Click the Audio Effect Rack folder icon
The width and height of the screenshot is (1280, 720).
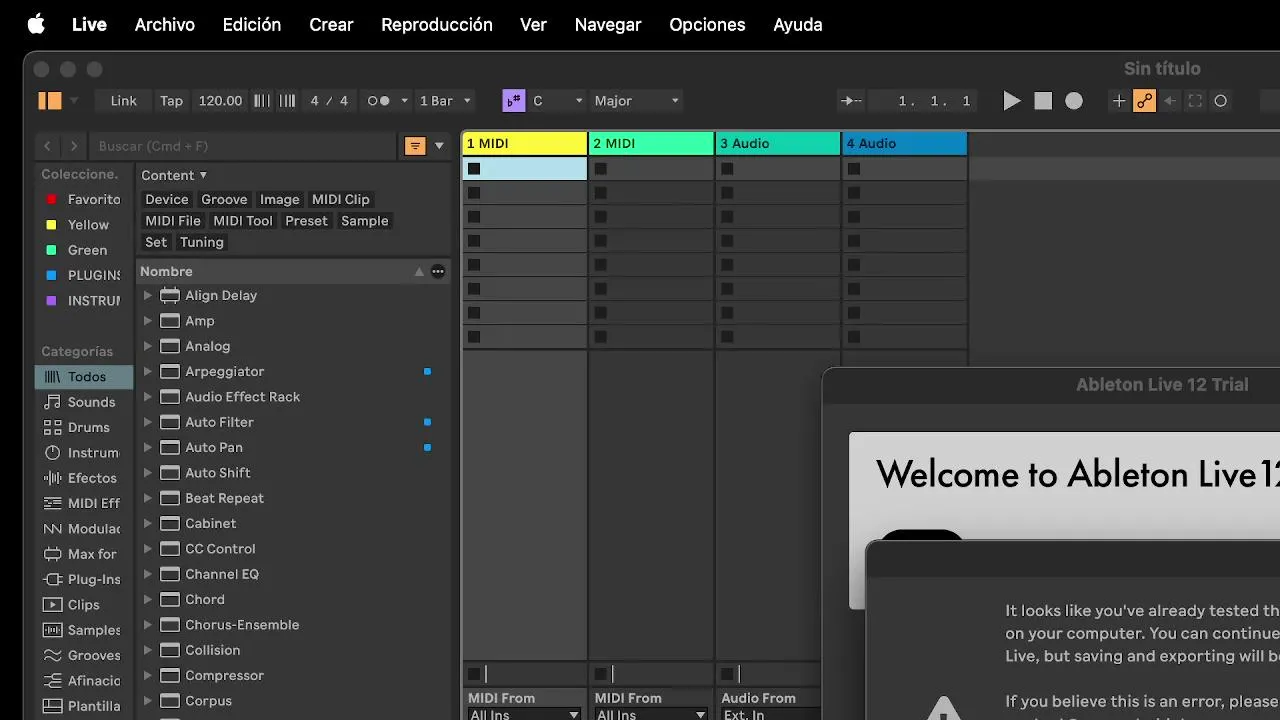click(x=169, y=397)
